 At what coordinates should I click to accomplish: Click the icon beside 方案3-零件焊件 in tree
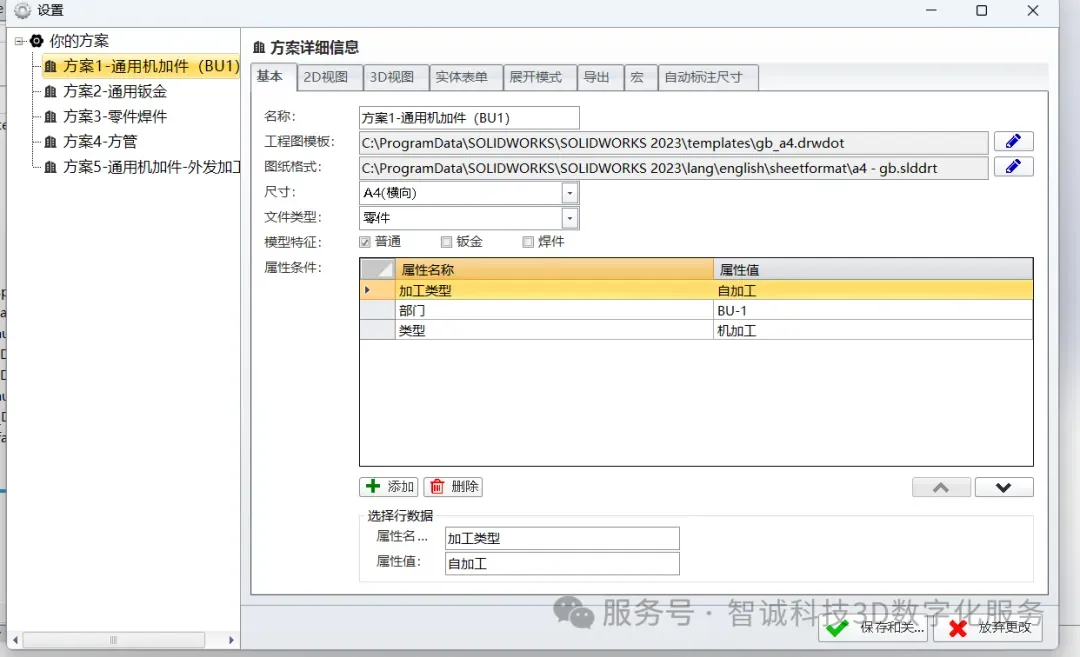click(x=49, y=115)
